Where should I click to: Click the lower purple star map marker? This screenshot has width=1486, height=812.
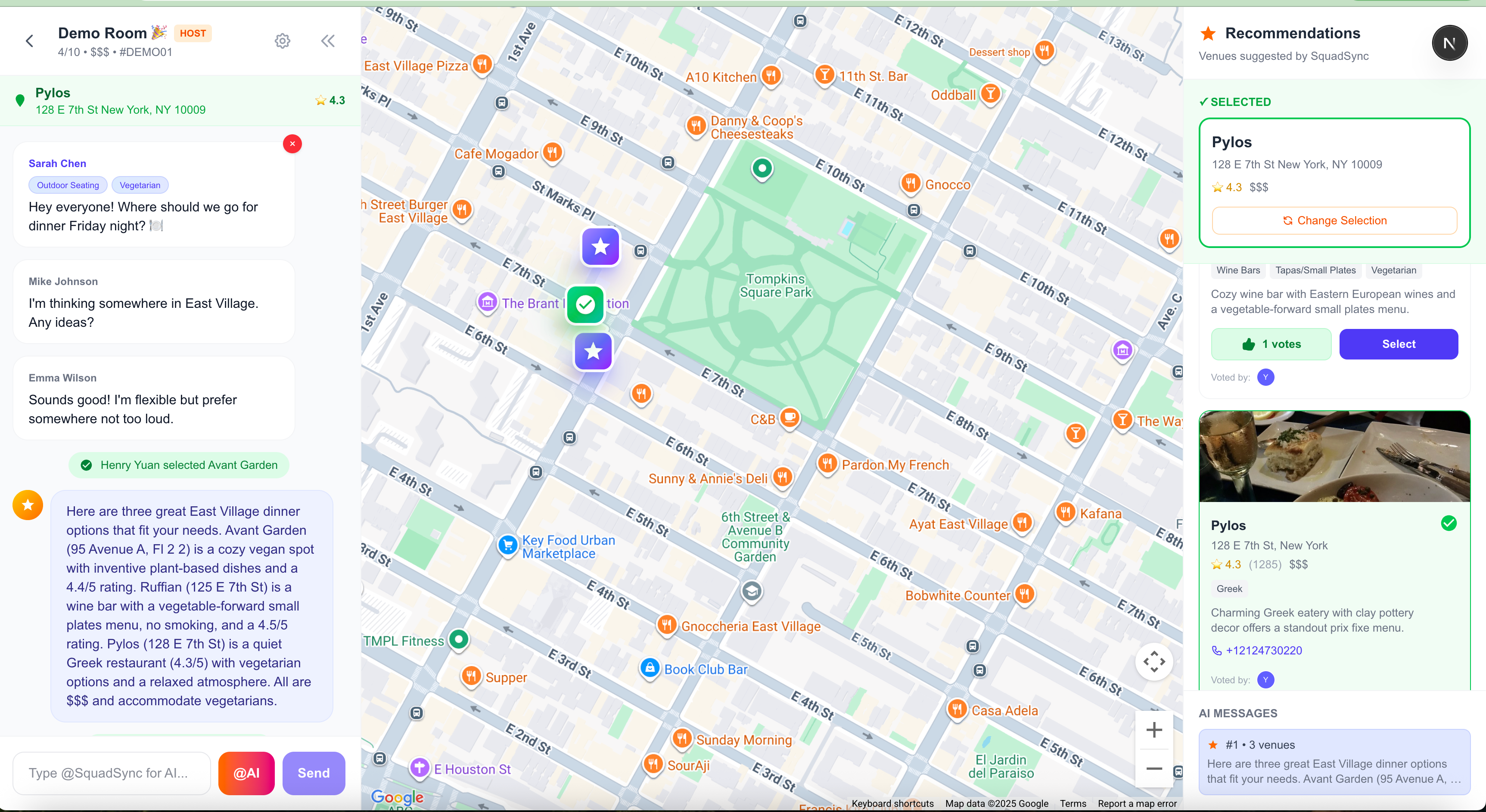pyautogui.click(x=592, y=351)
